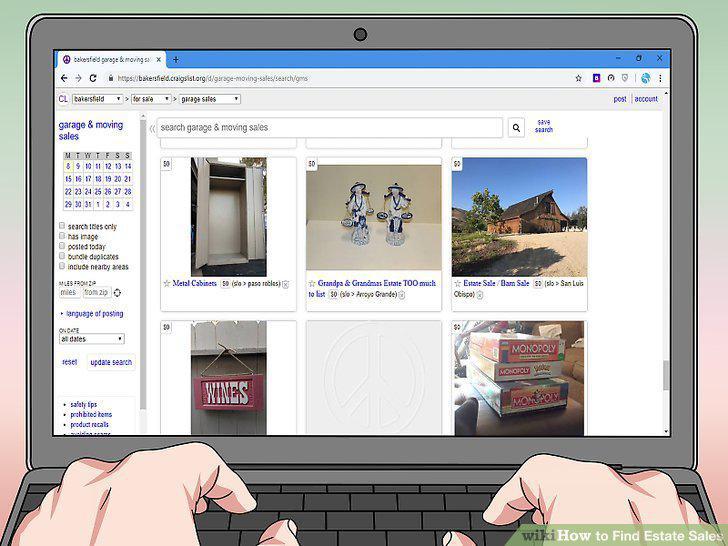Click the purple extension icon in the toolbar

[x=597, y=78]
